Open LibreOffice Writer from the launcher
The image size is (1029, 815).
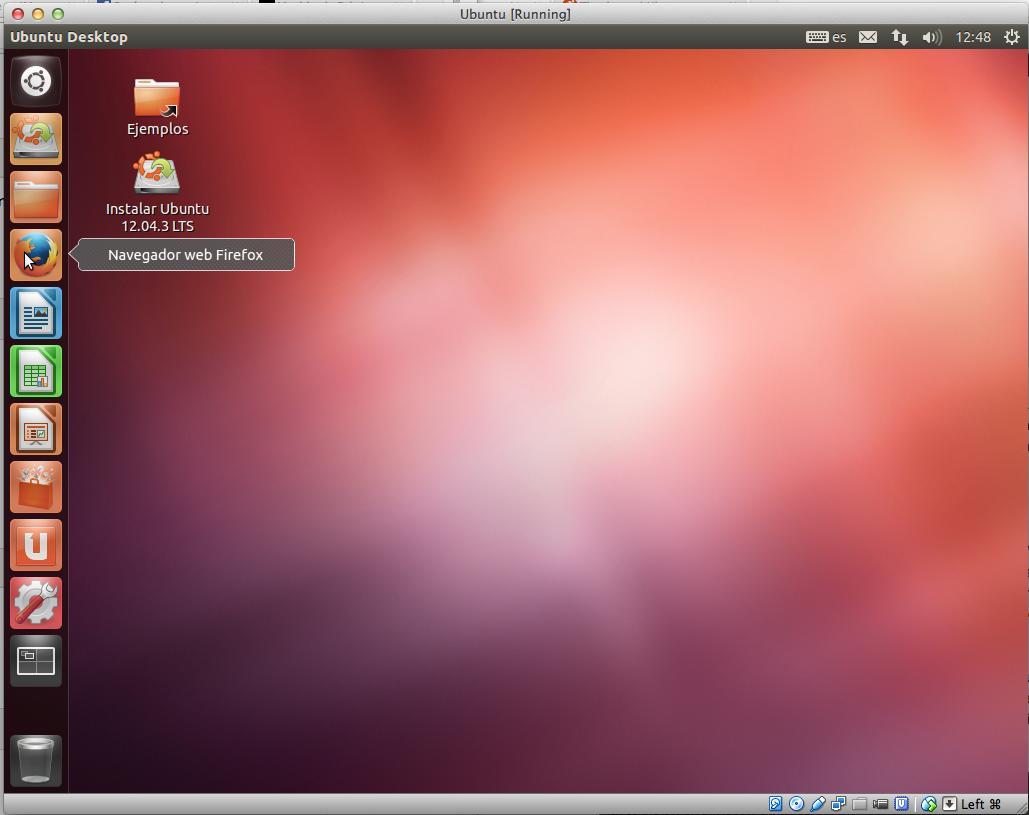[x=36, y=313]
